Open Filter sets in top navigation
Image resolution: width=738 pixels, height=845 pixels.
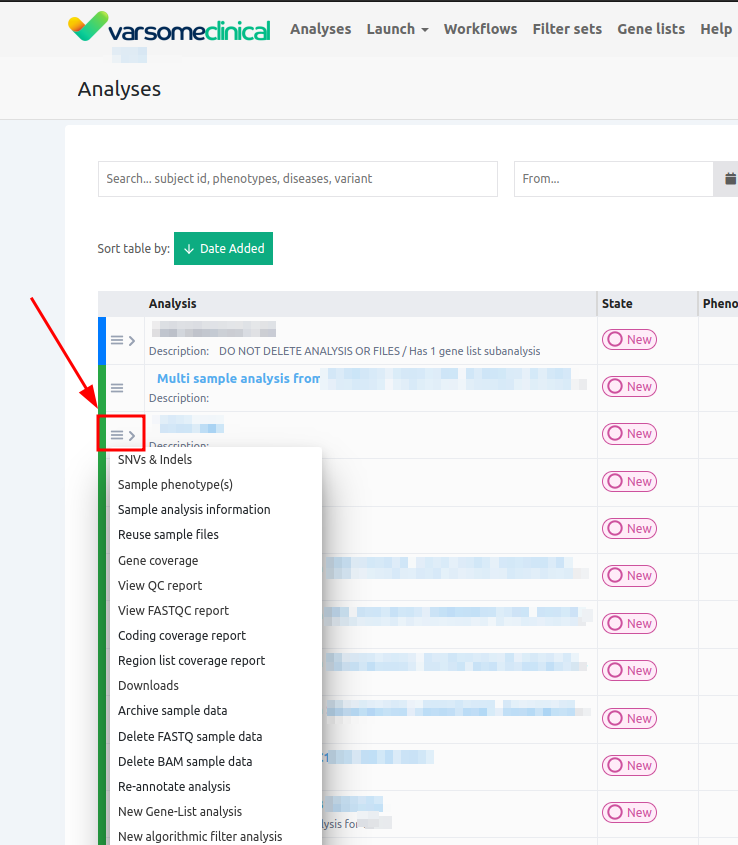(567, 29)
